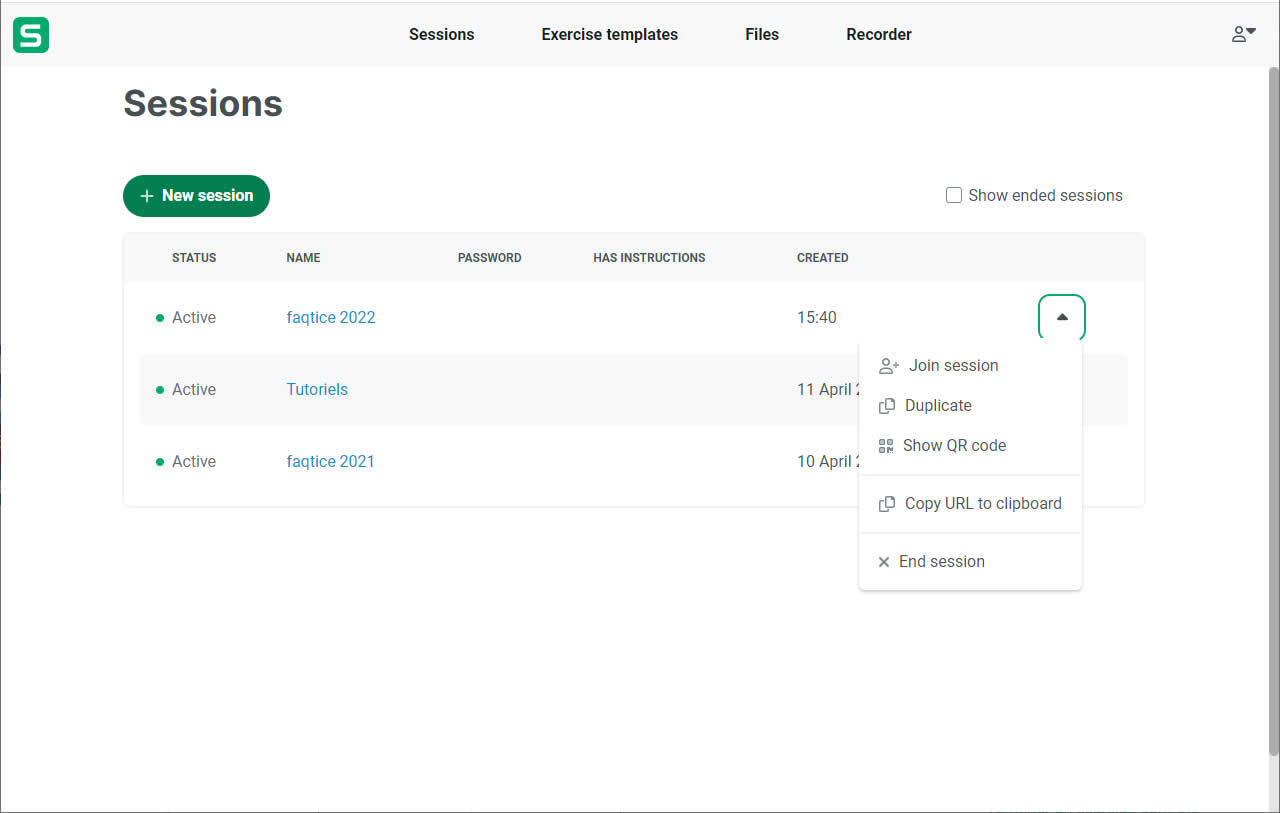
Task: Go to the Files tab
Action: tap(761, 35)
